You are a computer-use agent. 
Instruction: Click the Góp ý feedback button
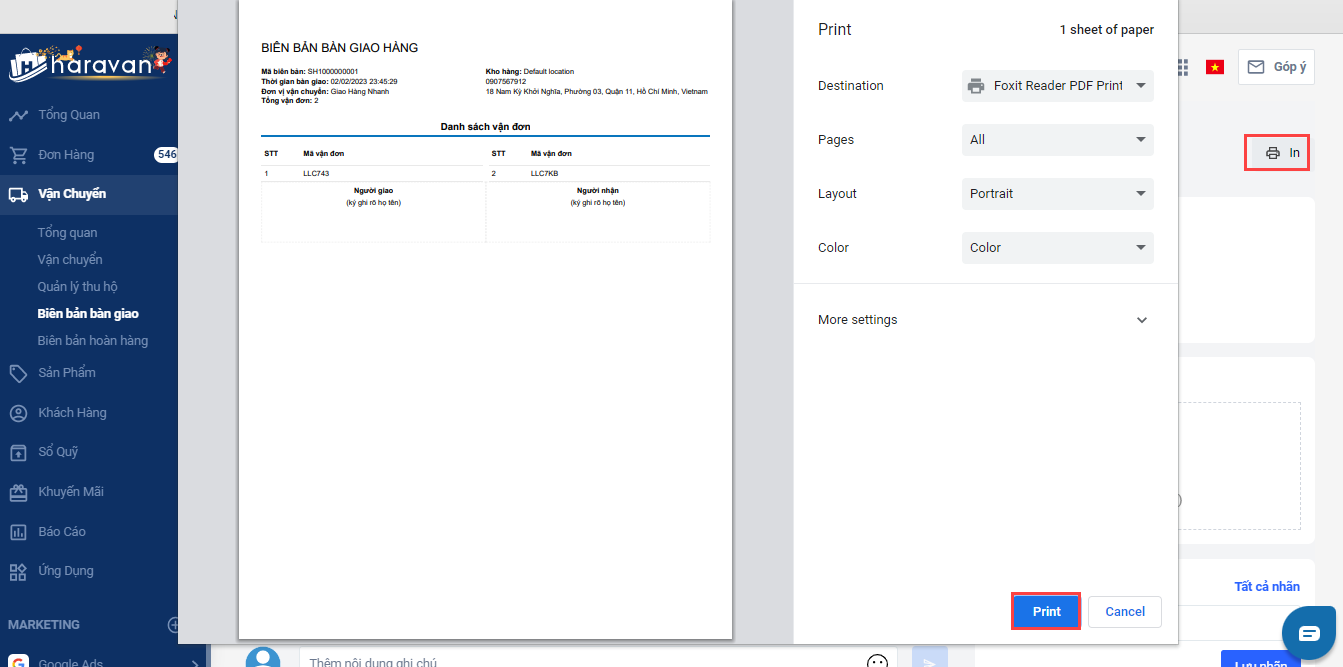1277,67
